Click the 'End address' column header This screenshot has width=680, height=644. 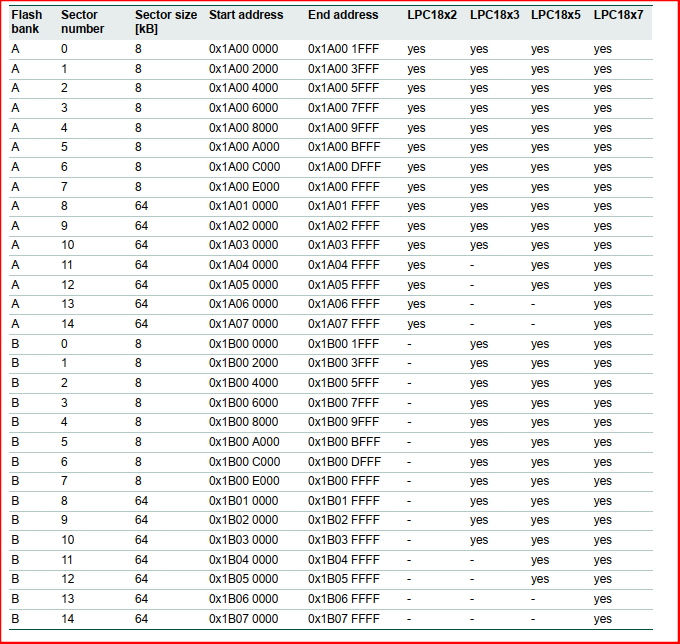(343, 15)
